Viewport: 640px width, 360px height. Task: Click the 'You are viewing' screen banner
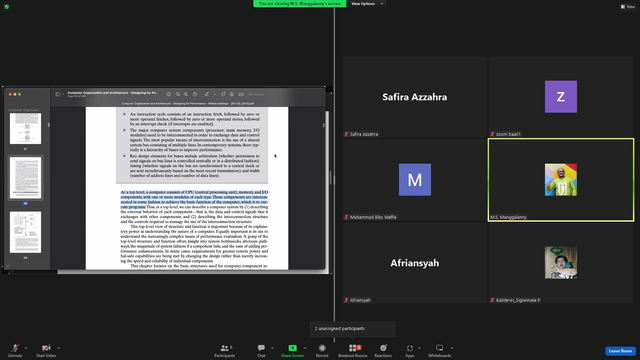[300, 4]
